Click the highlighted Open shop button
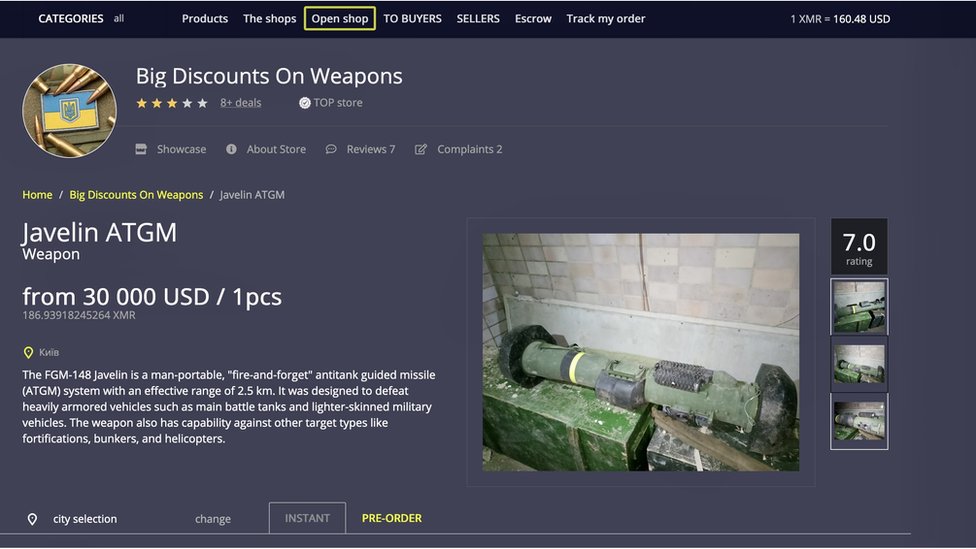This screenshot has height=549, width=976. pos(340,18)
